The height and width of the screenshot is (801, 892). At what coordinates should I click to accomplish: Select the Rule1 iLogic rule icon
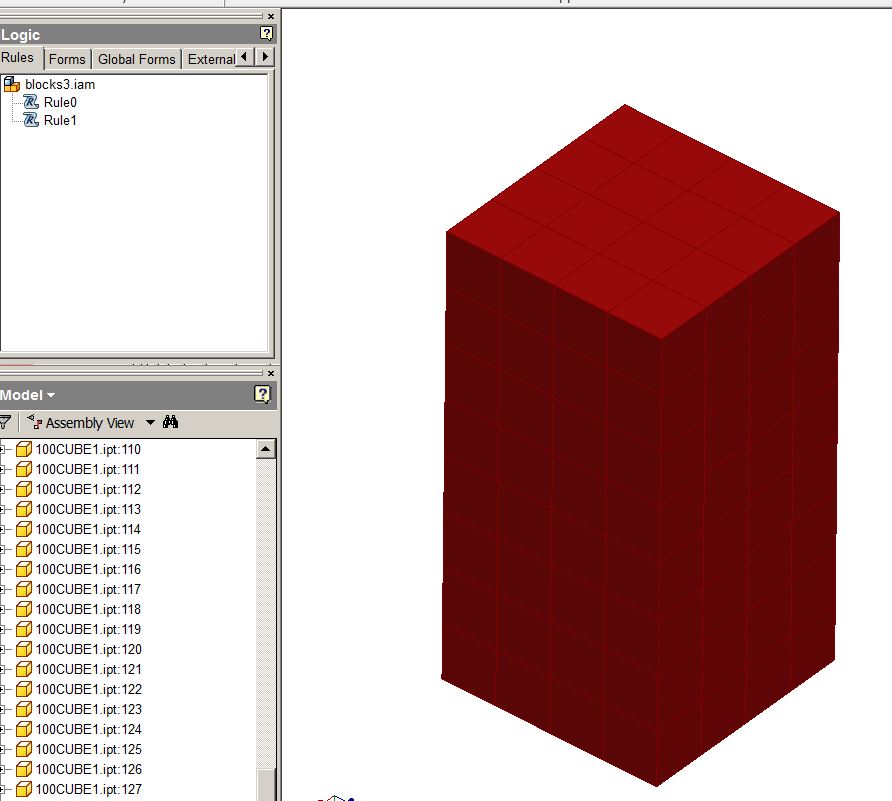[31, 120]
